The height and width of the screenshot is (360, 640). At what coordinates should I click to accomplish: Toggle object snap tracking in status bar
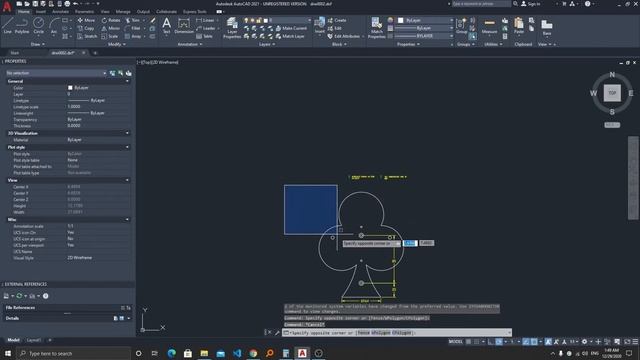(526, 342)
